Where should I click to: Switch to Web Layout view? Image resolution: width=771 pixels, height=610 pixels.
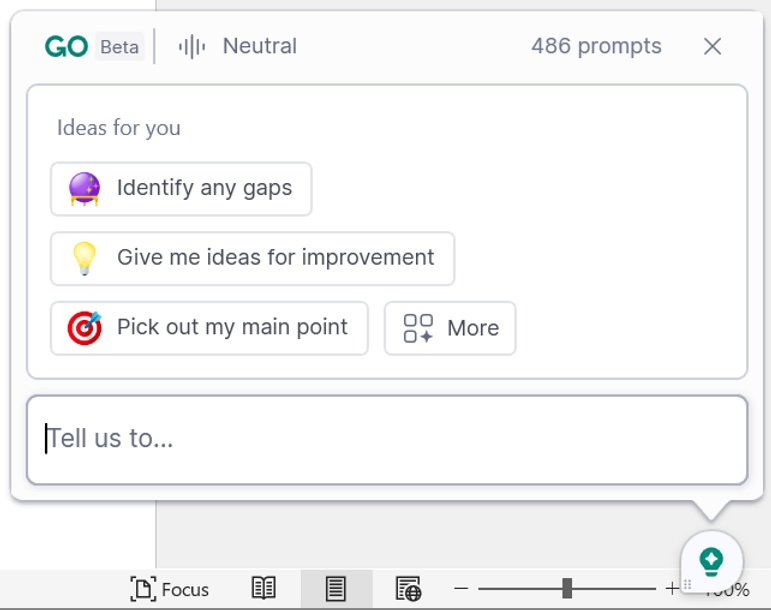tap(408, 589)
